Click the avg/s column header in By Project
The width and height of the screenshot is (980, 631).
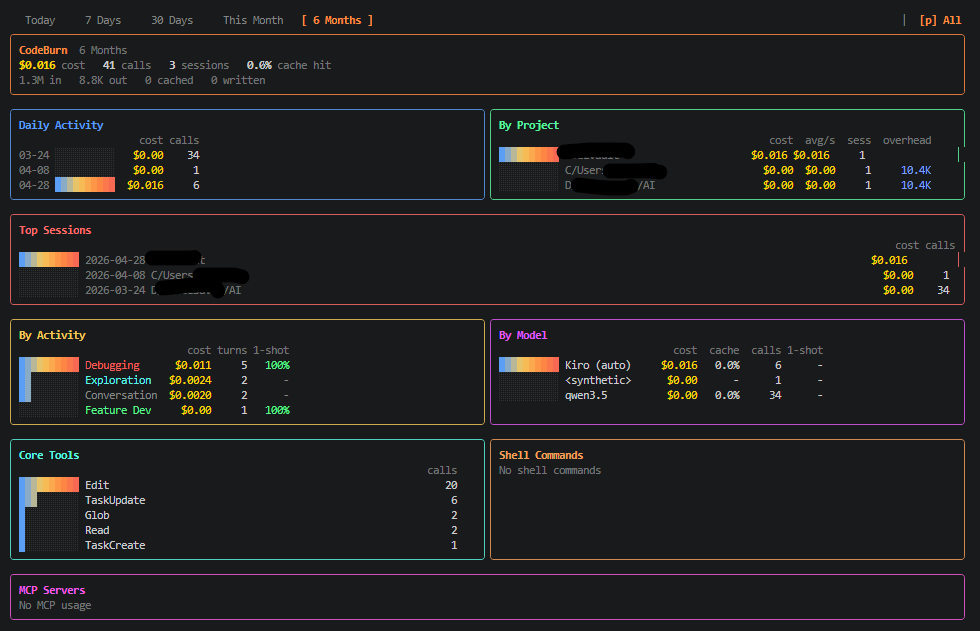click(x=820, y=140)
